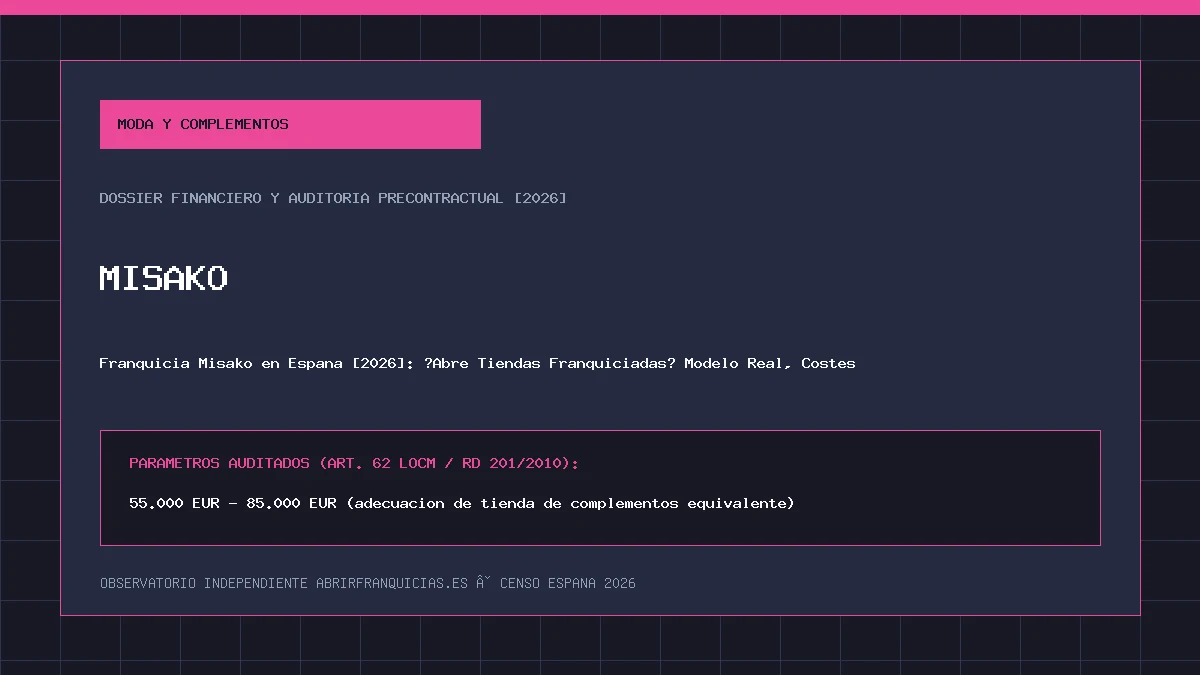
Task: Click the OBSERVATORIO INDEPENDIENTE ABRIRFRANQUICIAS.ES footer text
Action: tap(368, 583)
